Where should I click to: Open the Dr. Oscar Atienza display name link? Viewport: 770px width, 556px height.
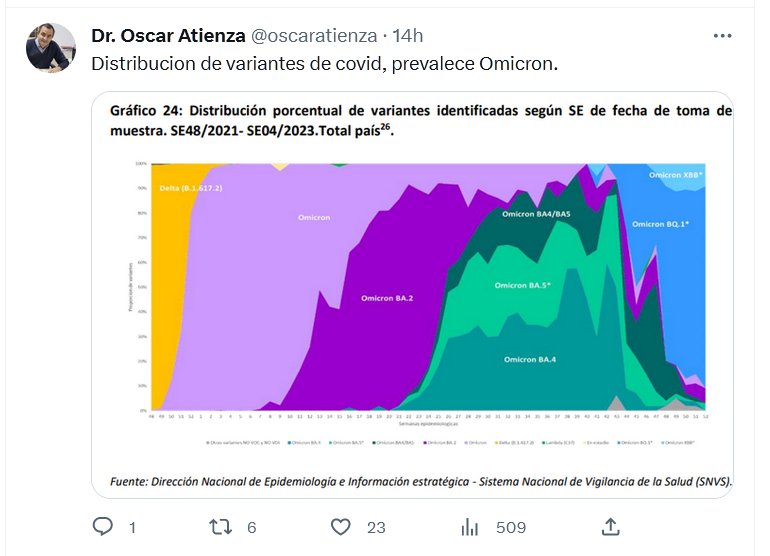point(167,36)
